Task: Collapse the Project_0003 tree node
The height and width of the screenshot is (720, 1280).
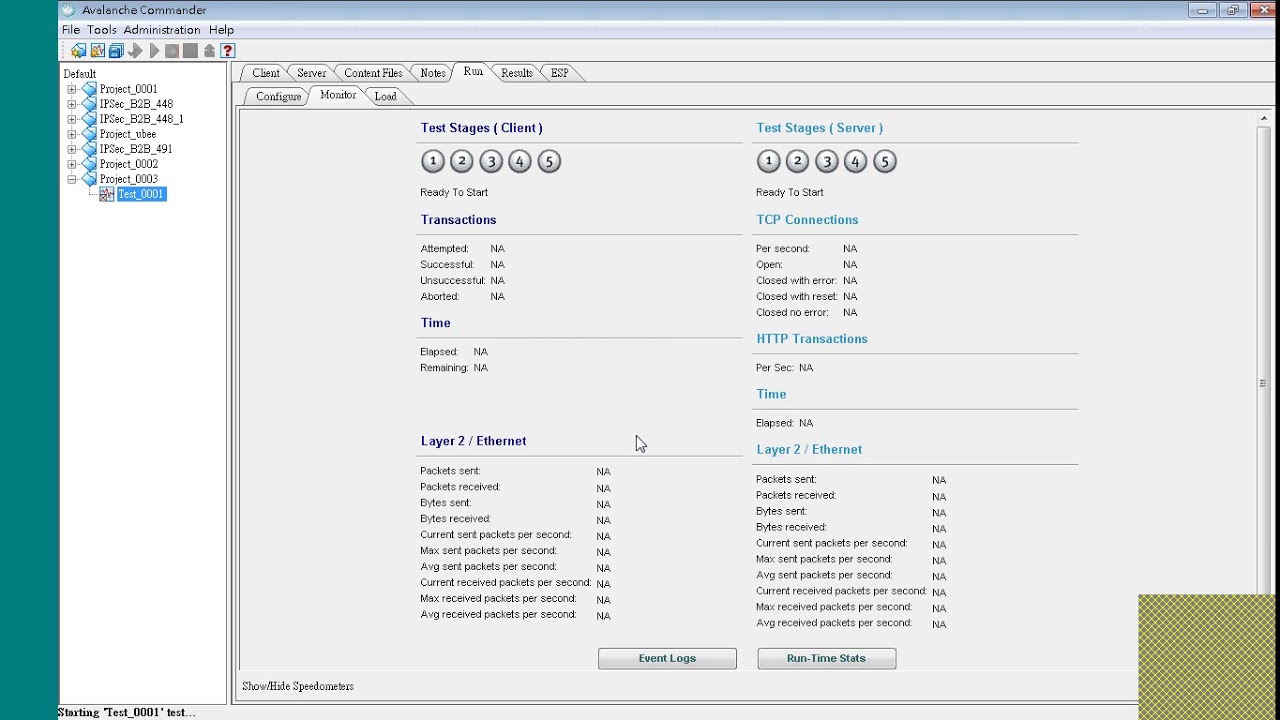Action: point(72,179)
